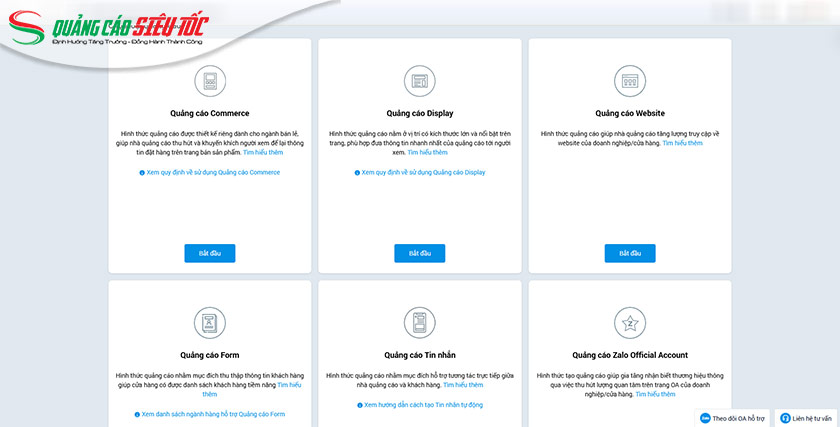Click the Quảng cáo Tin nhắn icon
The image size is (840, 427).
(x=420, y=322)
